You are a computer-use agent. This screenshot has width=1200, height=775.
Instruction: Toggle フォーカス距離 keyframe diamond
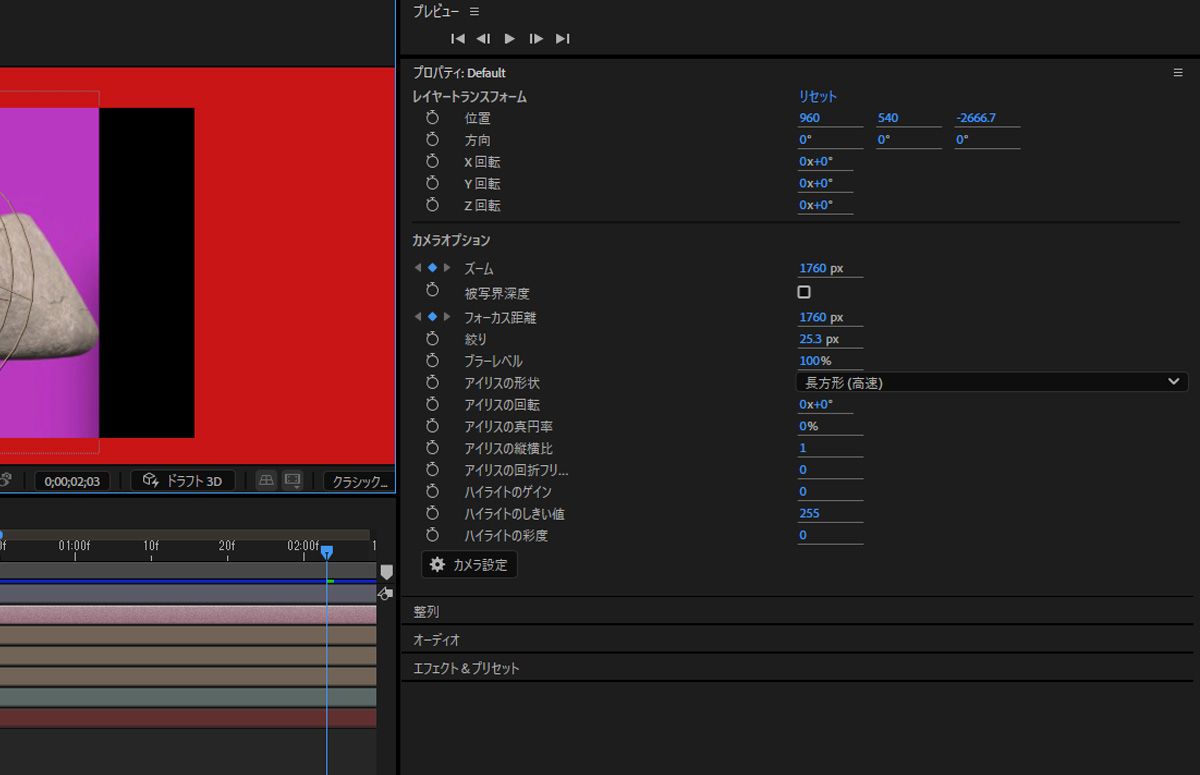point(432,317)
